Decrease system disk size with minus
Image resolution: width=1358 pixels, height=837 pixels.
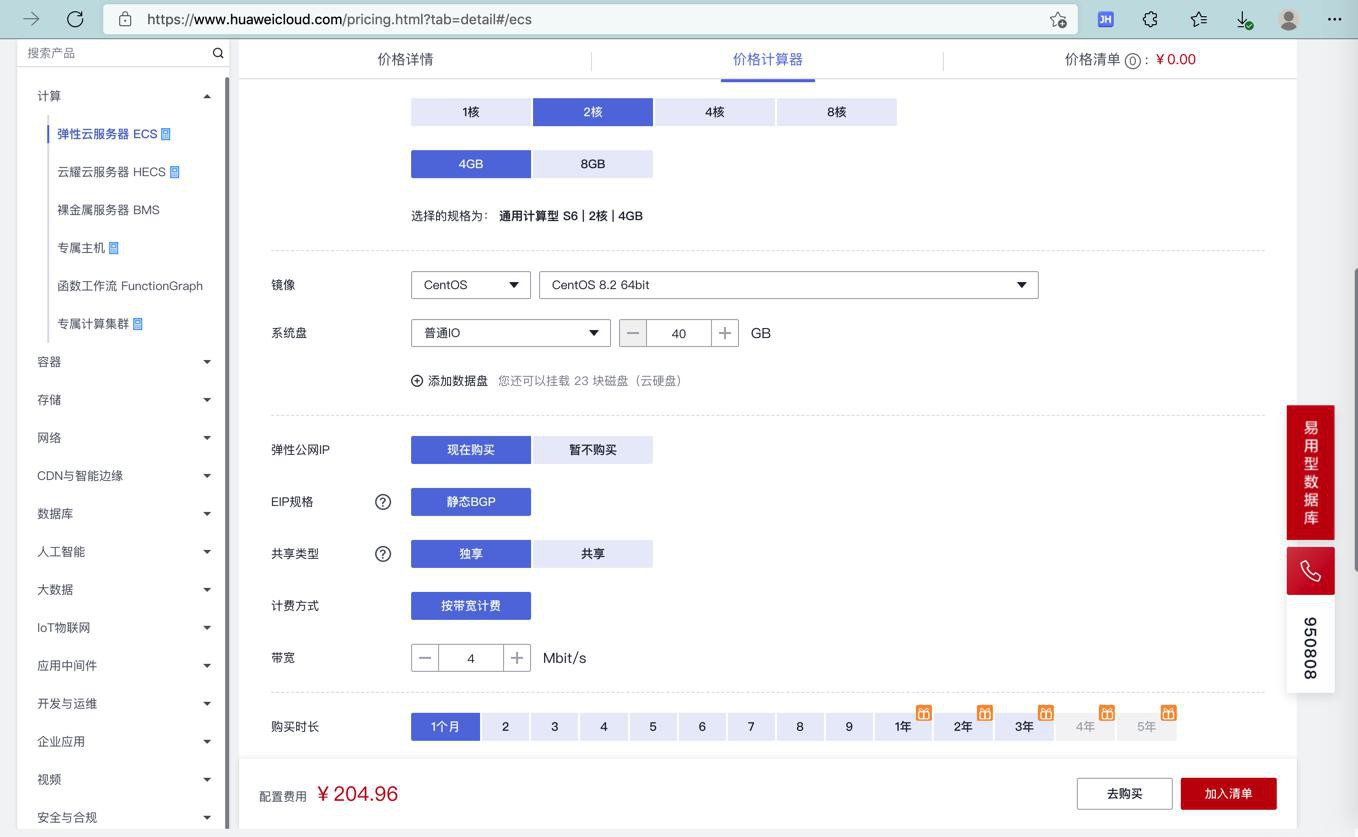coord(633,333)
